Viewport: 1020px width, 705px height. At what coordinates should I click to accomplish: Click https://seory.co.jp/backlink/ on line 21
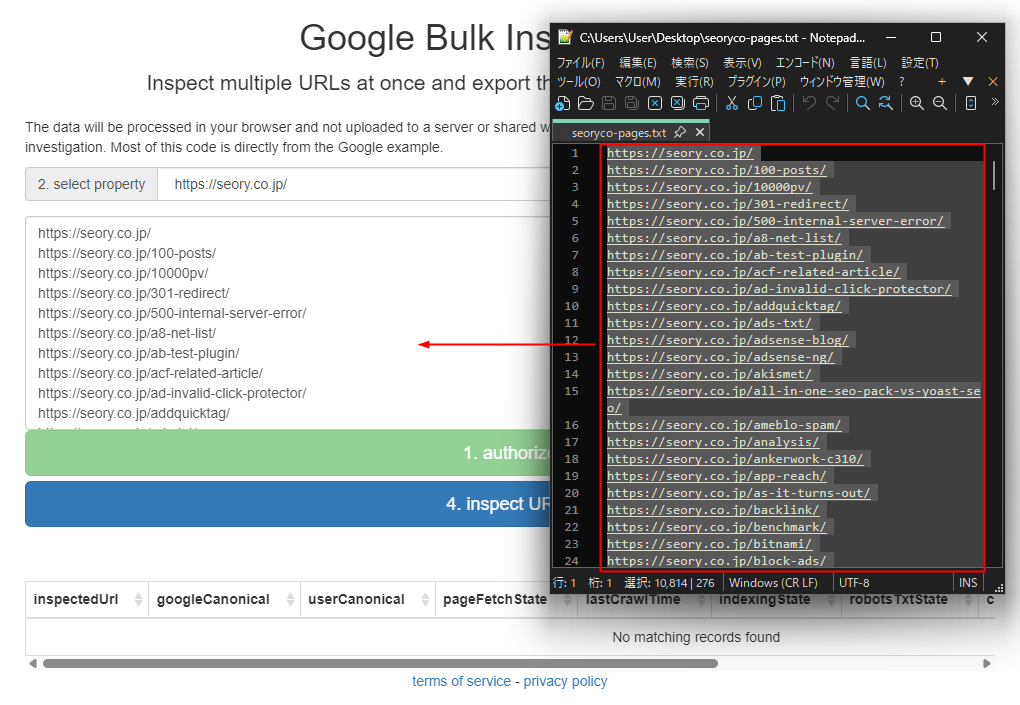(x=713, y=510)
